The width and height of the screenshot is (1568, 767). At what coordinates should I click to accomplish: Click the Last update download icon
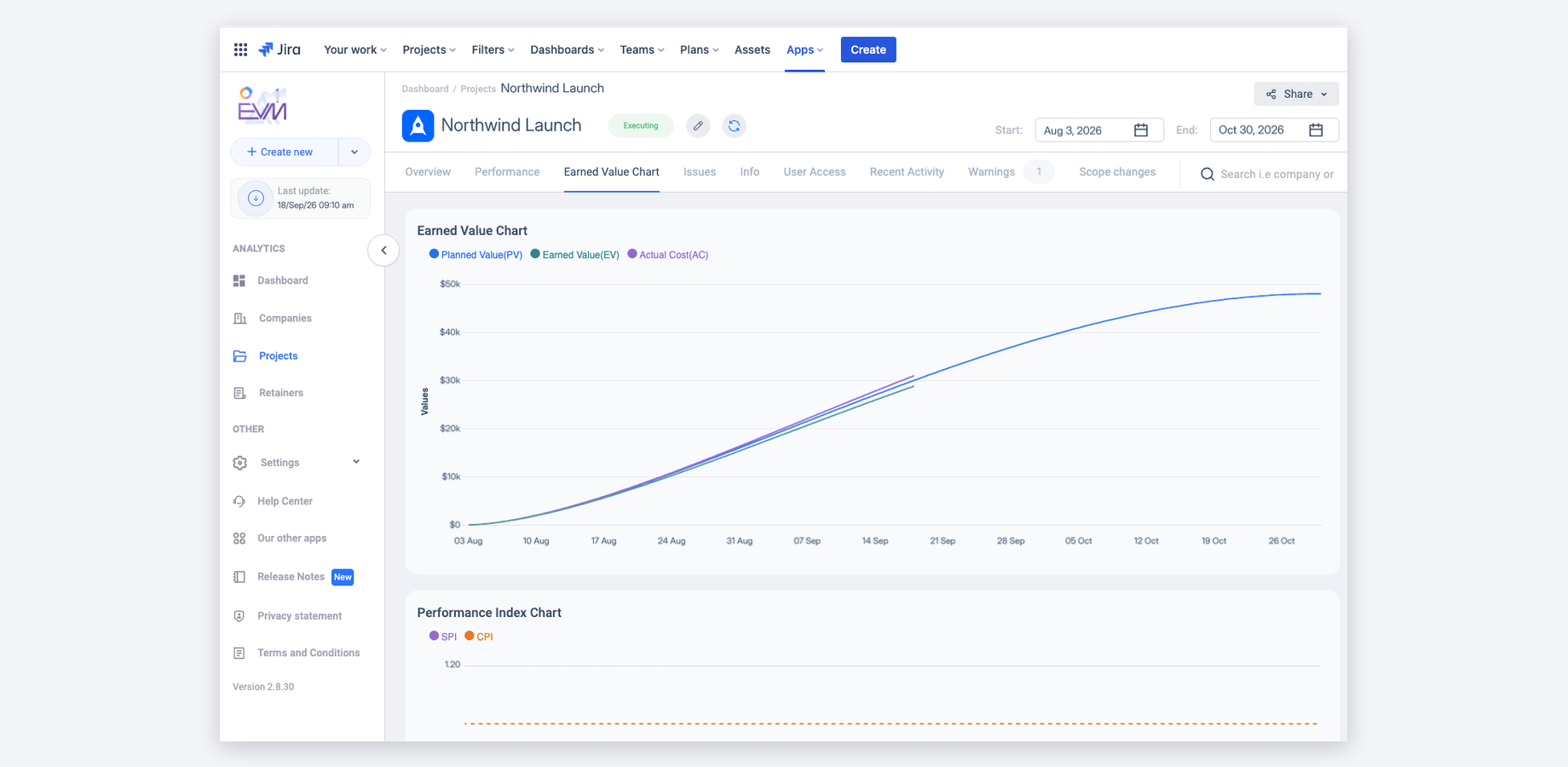pyautogui.click(x=256, y=198)
